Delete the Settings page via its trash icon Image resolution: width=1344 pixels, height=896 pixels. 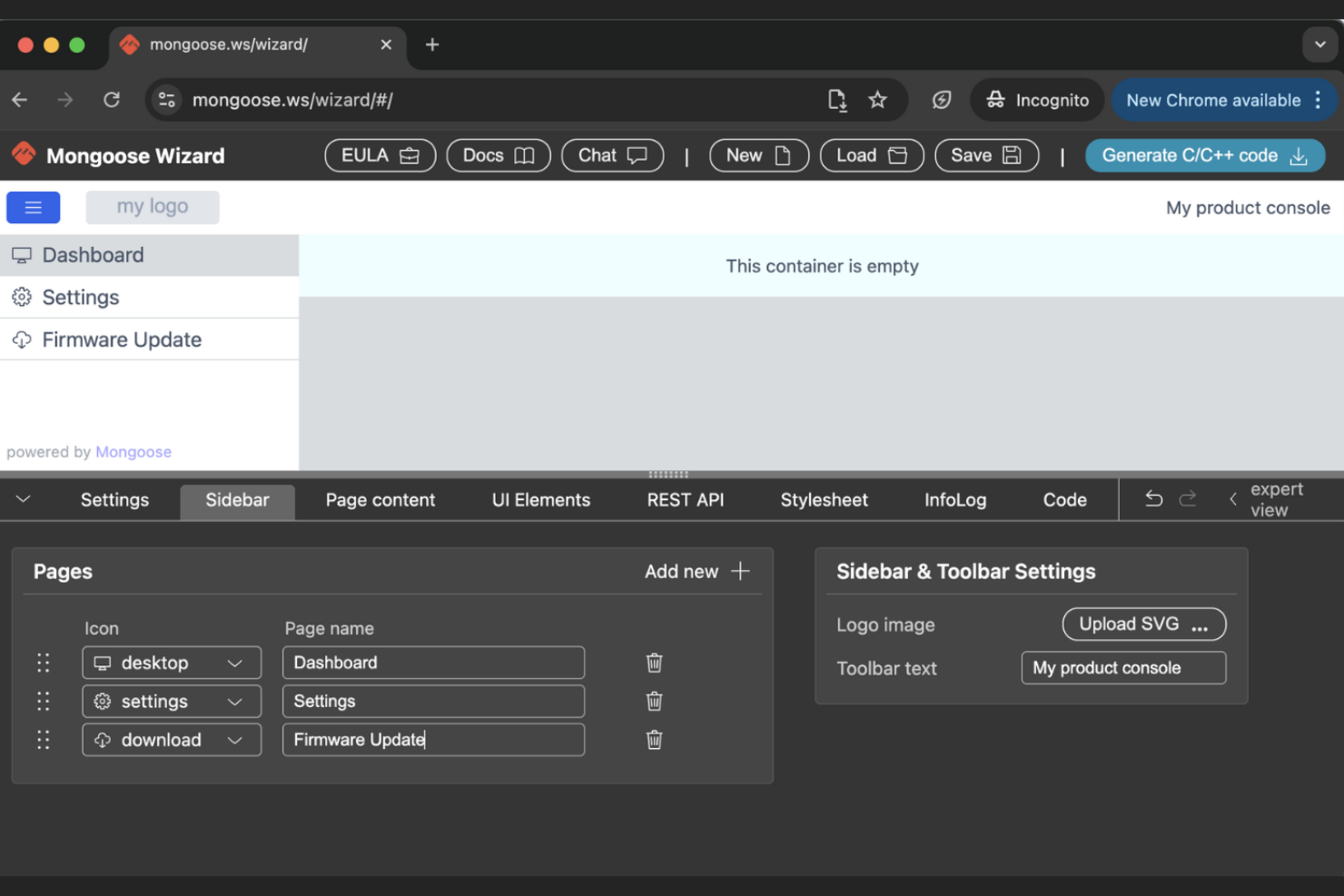point(654,701)
